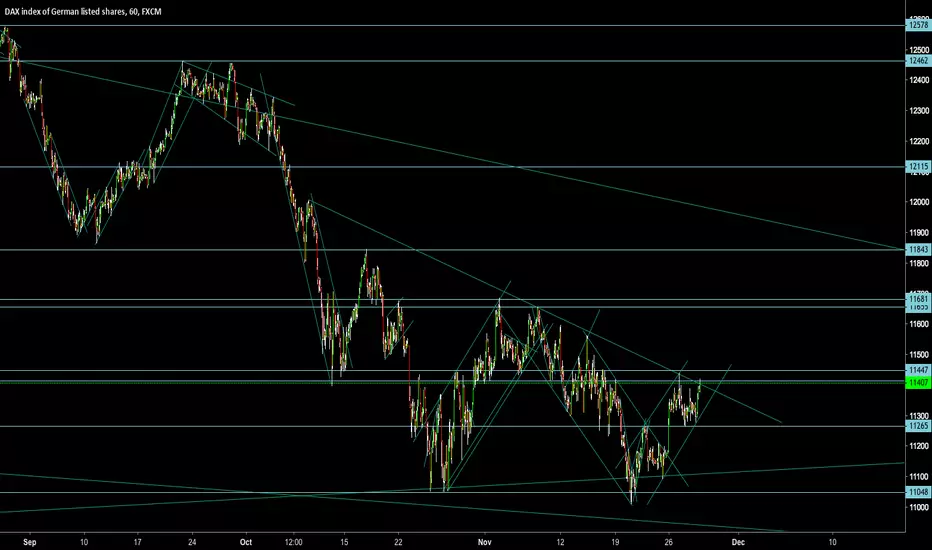Select the 11447 price level tag
Viewport: 932px width, 550px height.
point(918,370)
